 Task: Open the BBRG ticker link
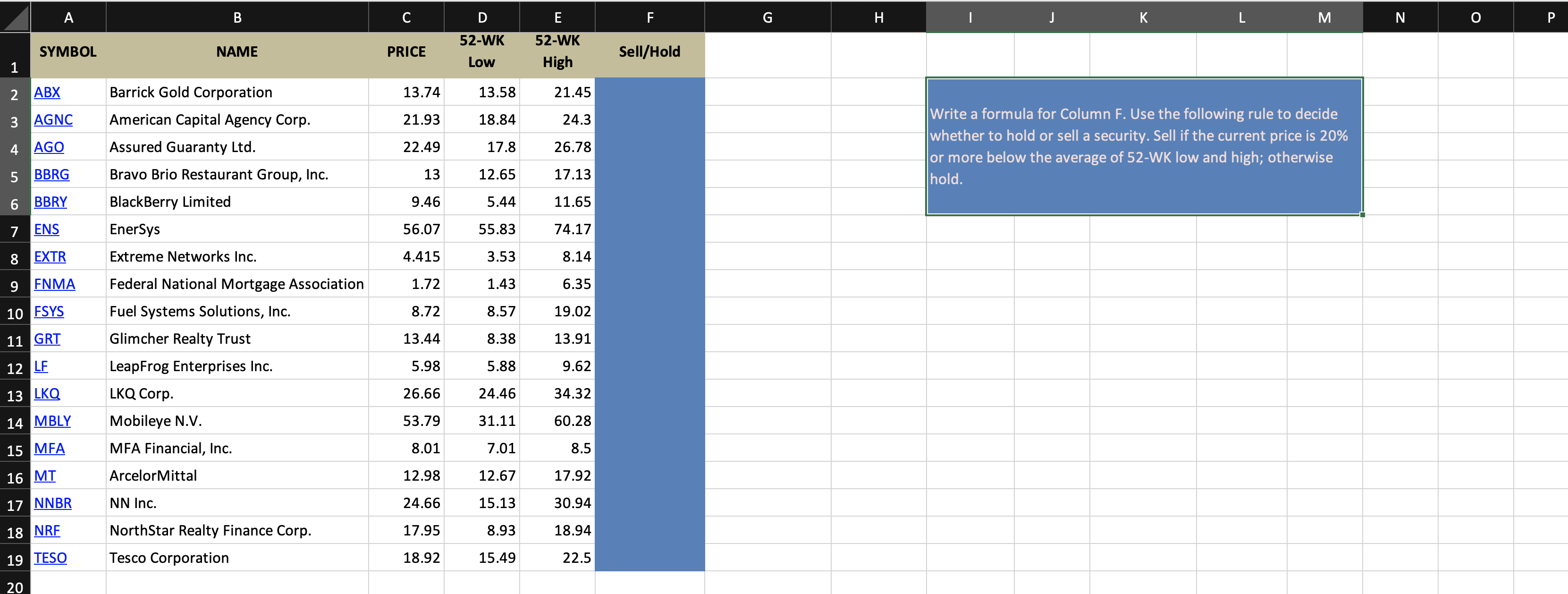[x=52, y=174]
